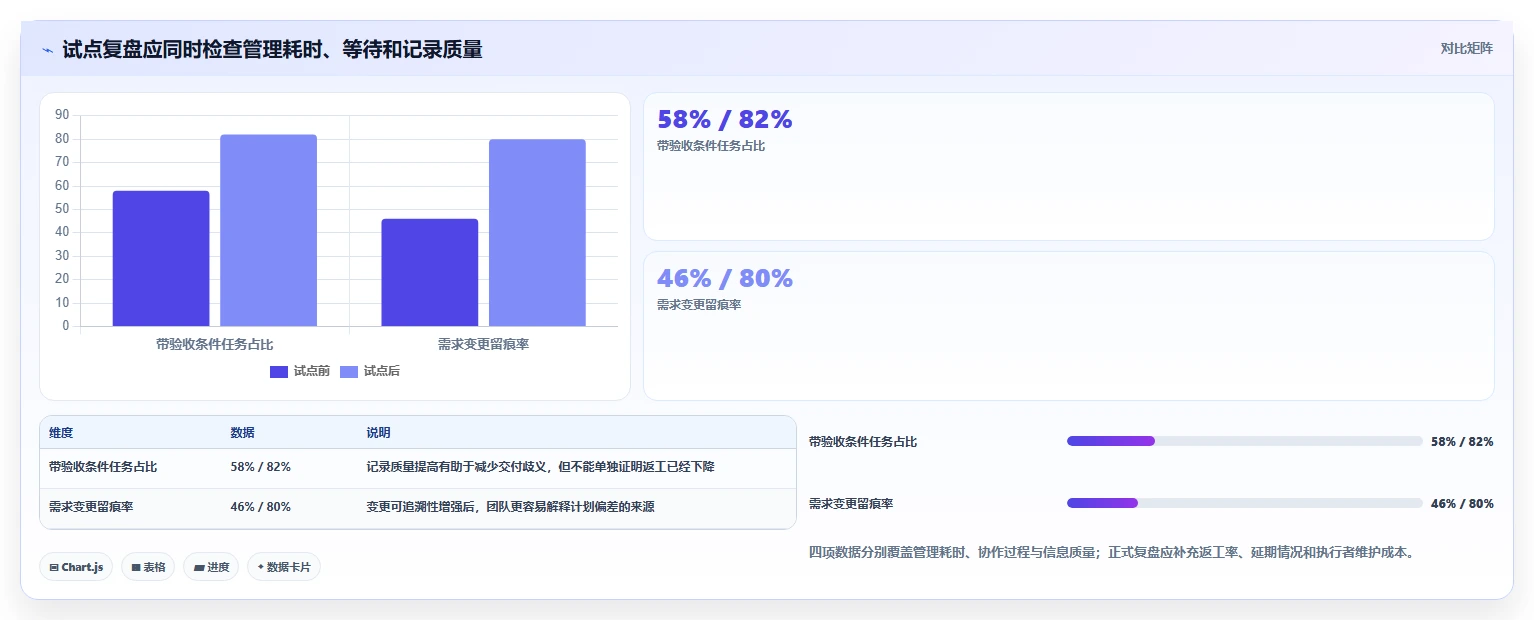This screenshot has width=1534, height=620.
Task: Click table data cell 58% / 82%
Action: tap(261, 467)
